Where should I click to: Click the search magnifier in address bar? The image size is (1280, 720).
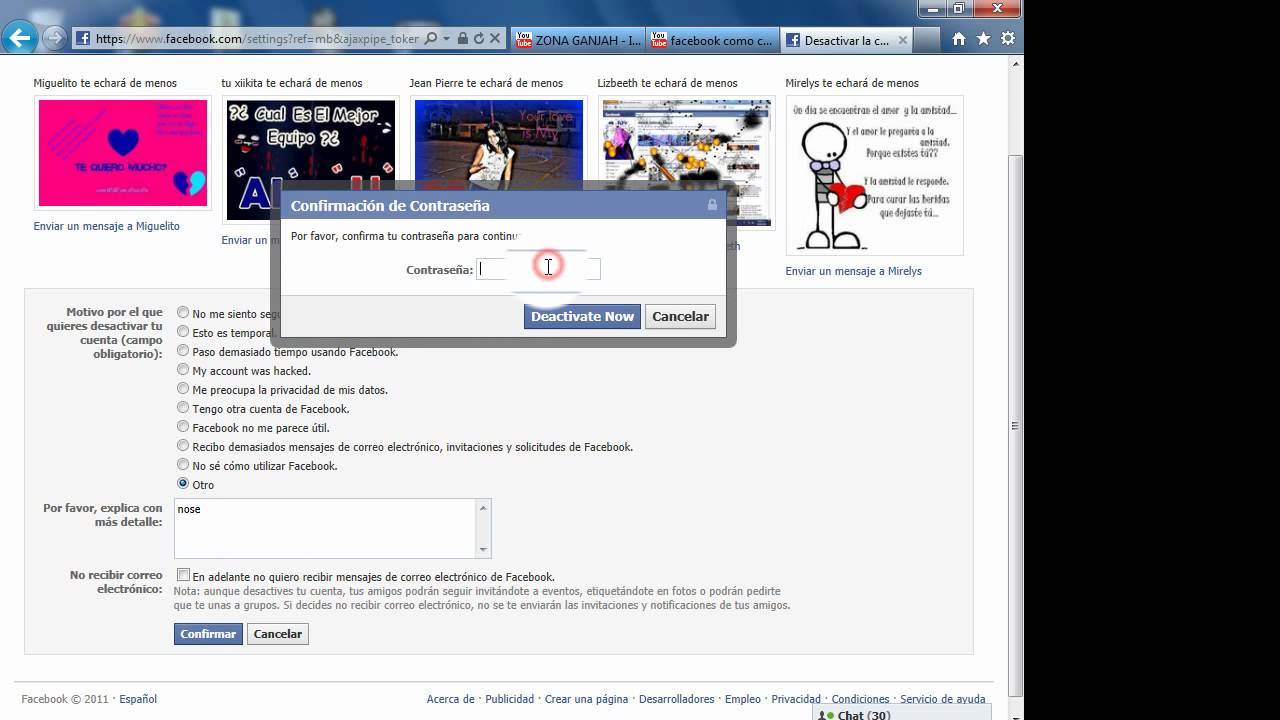[x=430, y=39]
